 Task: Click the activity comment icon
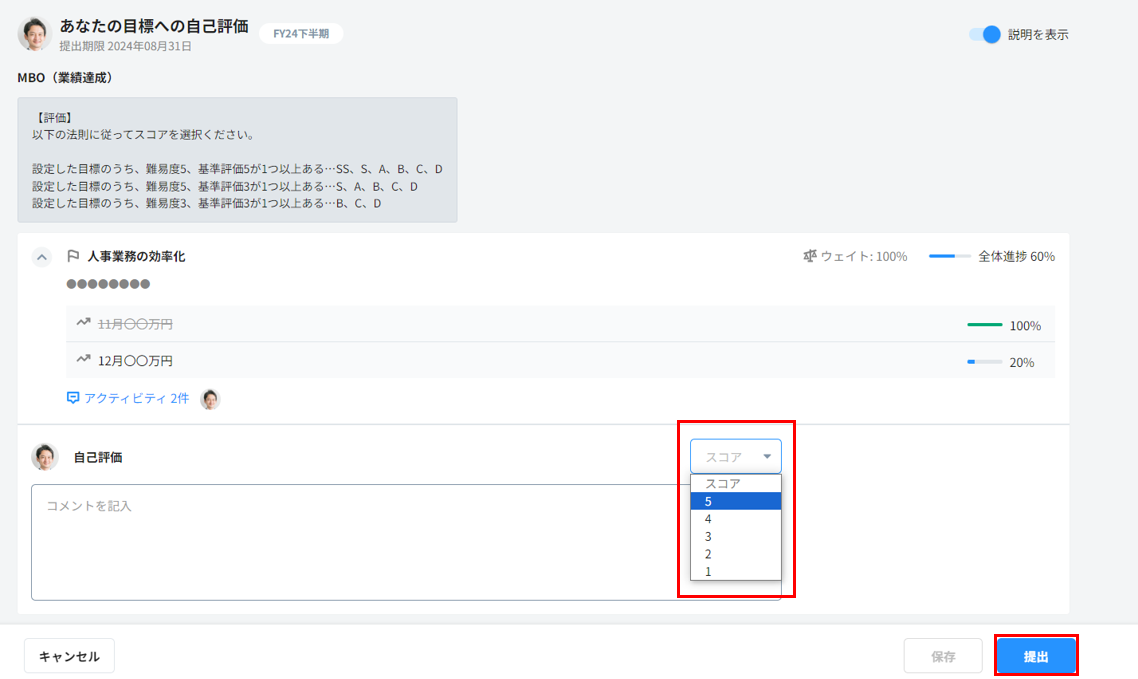point(73,398)
